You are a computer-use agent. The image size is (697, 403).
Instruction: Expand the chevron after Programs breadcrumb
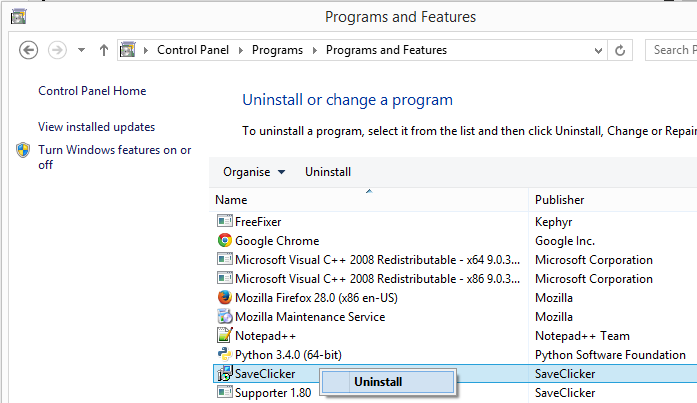(314, 50)
